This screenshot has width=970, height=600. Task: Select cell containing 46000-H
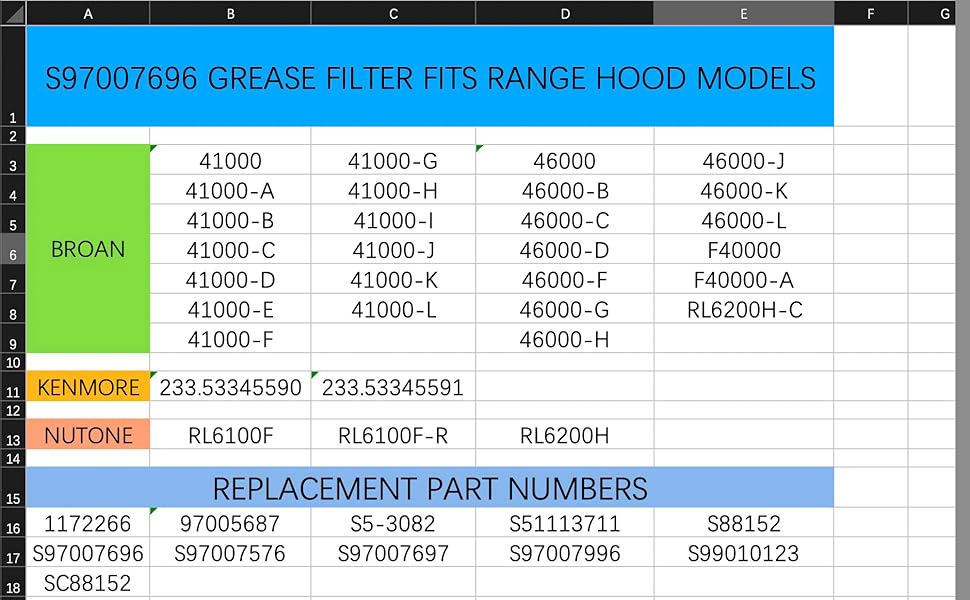(565, 338)
